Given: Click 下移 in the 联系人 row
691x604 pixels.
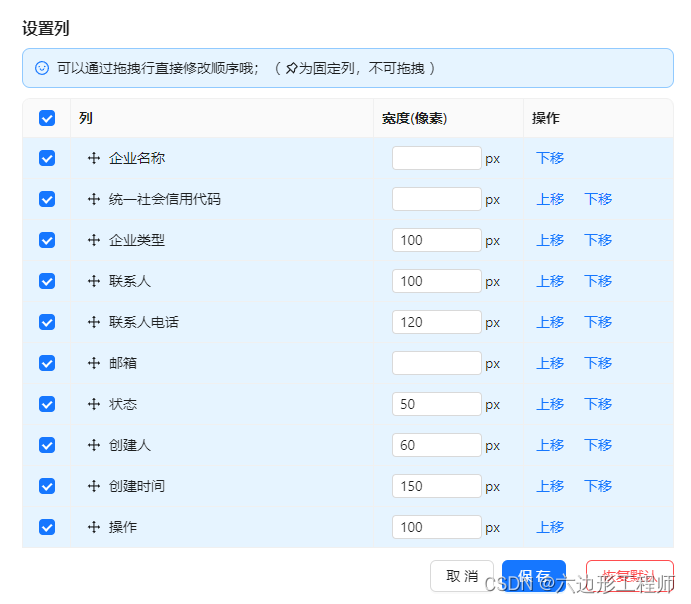Looking at the screenshot, I should (x=598, y=281).
